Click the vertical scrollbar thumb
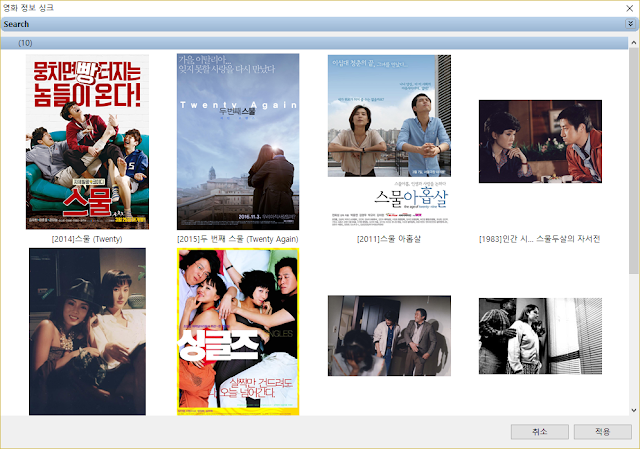Viewport: 640px width, 449px height. tap(633, 161)
